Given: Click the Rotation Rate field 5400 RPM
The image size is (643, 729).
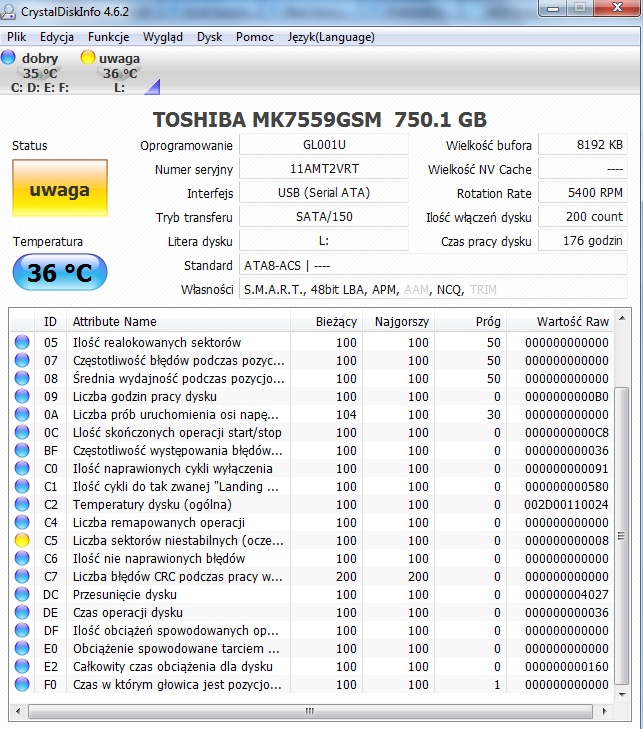Looking at the screenshot, I should point(583,192).
